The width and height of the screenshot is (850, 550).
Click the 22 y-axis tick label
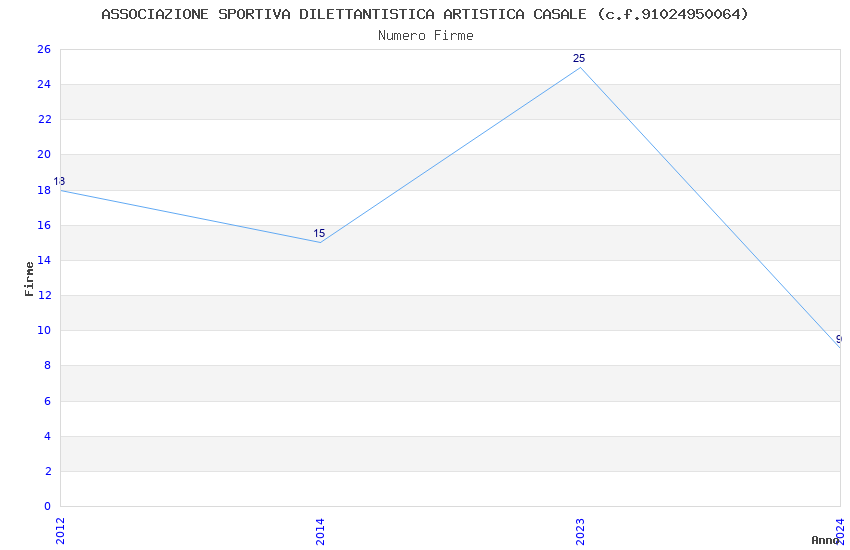pos(44,119)
